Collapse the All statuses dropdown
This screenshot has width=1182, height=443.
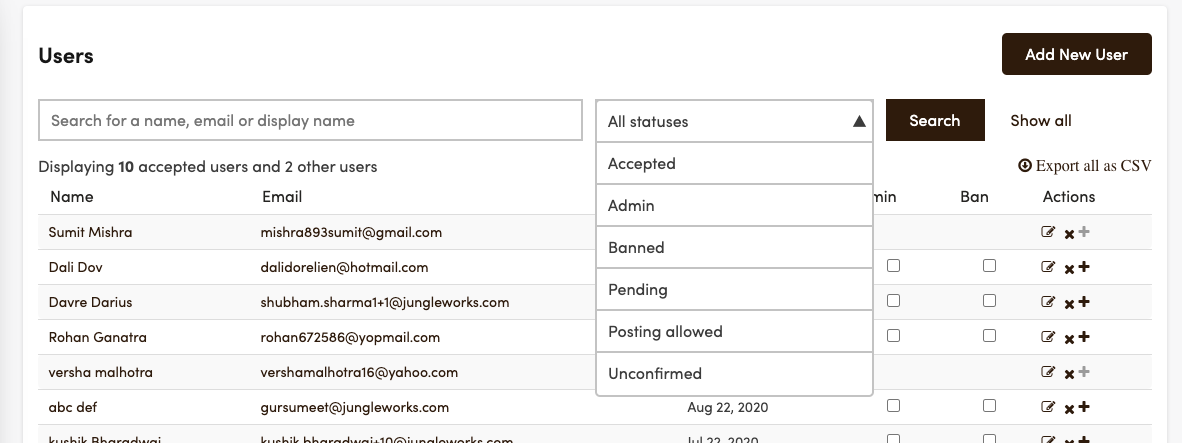[734, 121]
